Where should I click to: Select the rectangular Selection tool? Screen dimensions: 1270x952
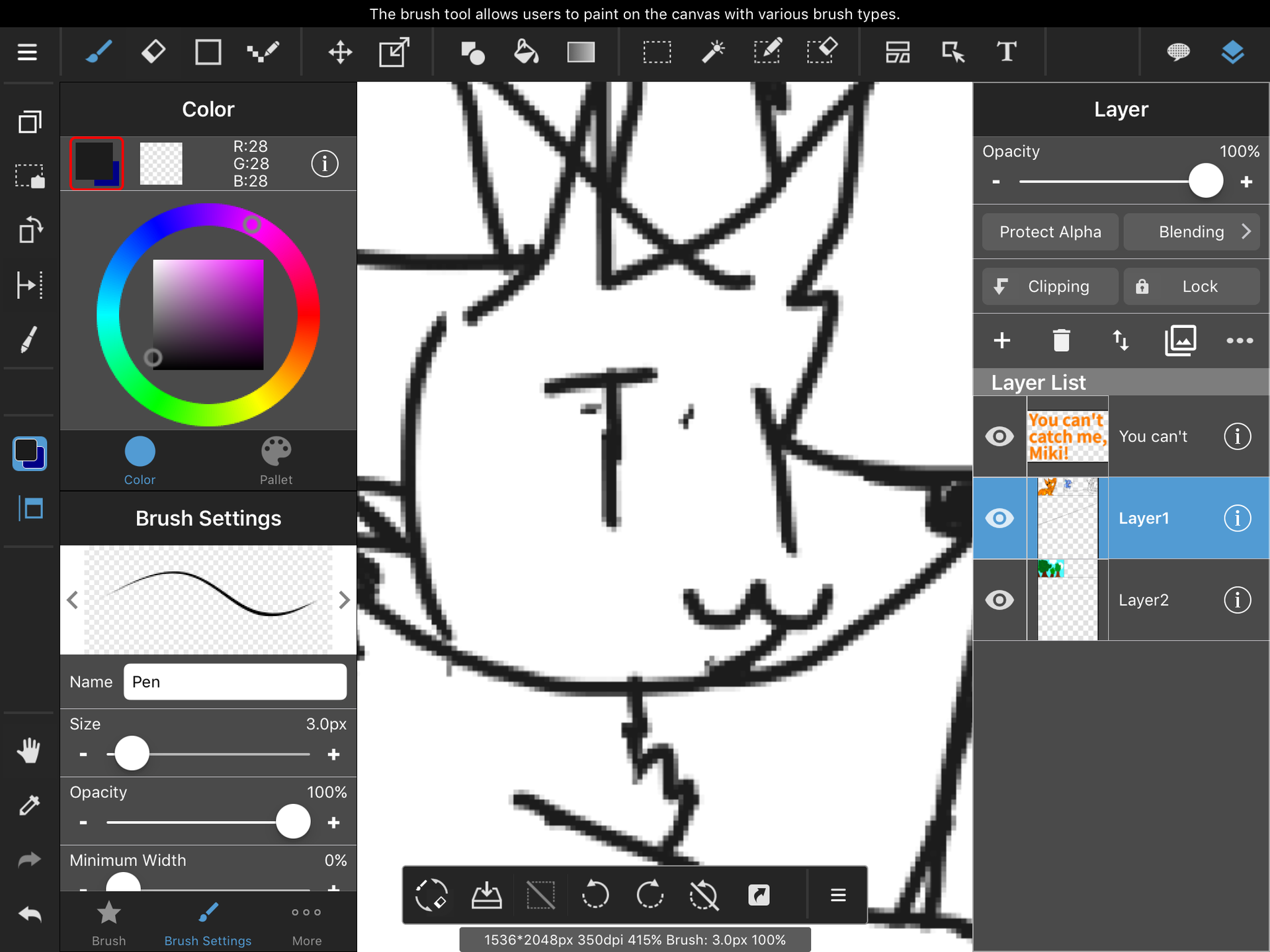point(657,52)
